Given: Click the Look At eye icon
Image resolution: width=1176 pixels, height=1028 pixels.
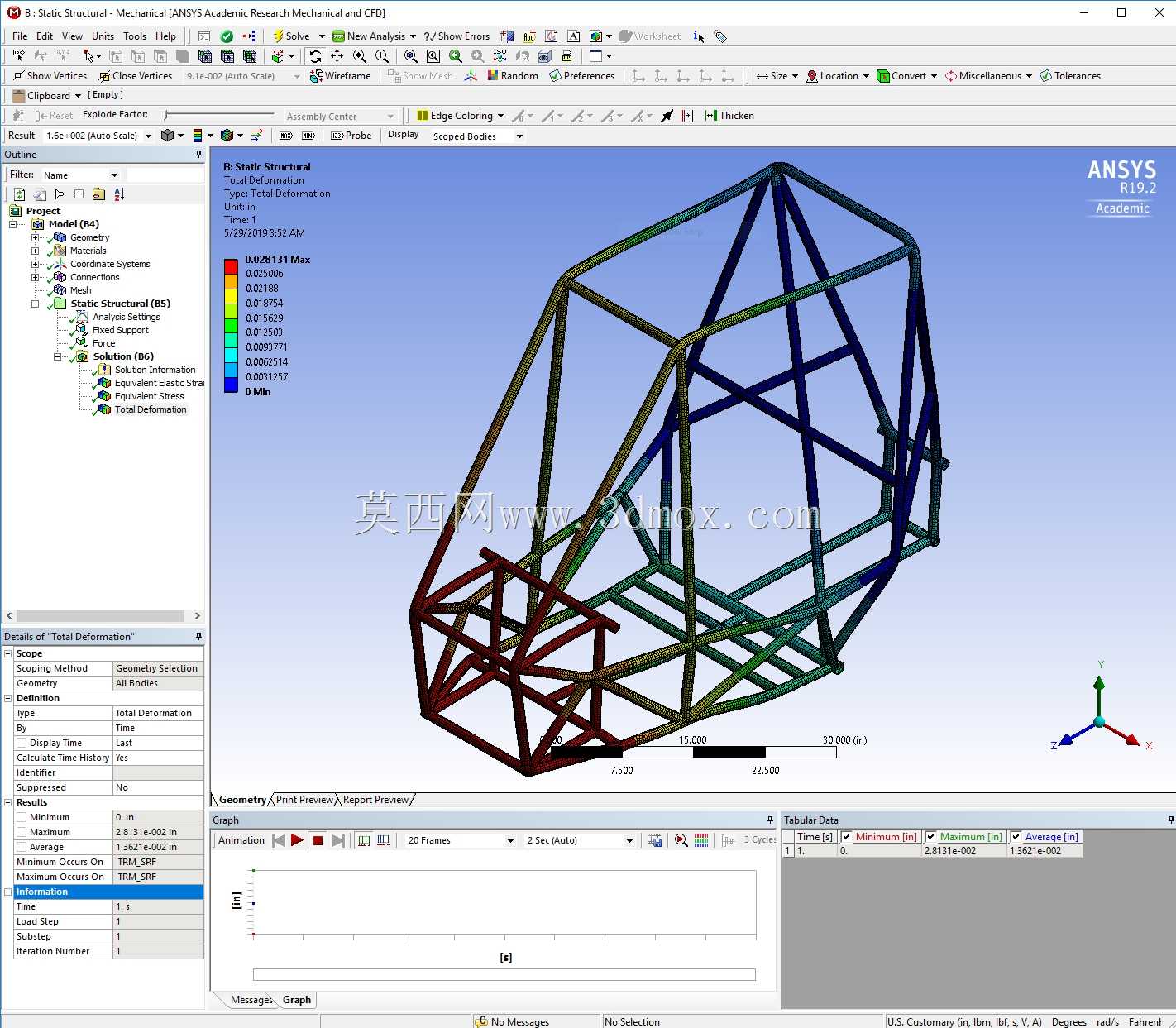Looking at the screenshot, I should [545, 56].
